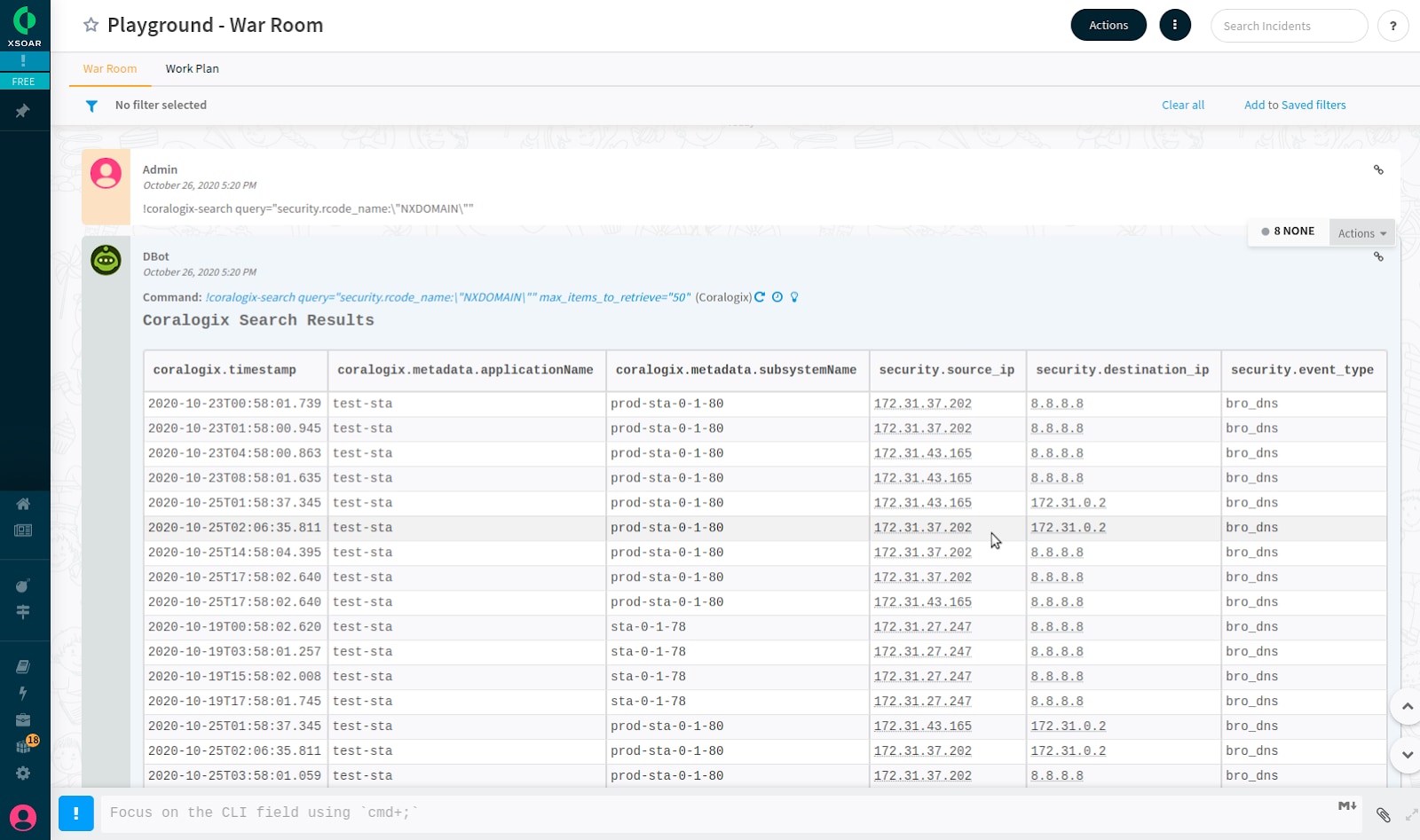
Task: Click sta-0-1-78 in the 2020-10-19T03:58:01.257 row
Action: (x=648, y=652)
